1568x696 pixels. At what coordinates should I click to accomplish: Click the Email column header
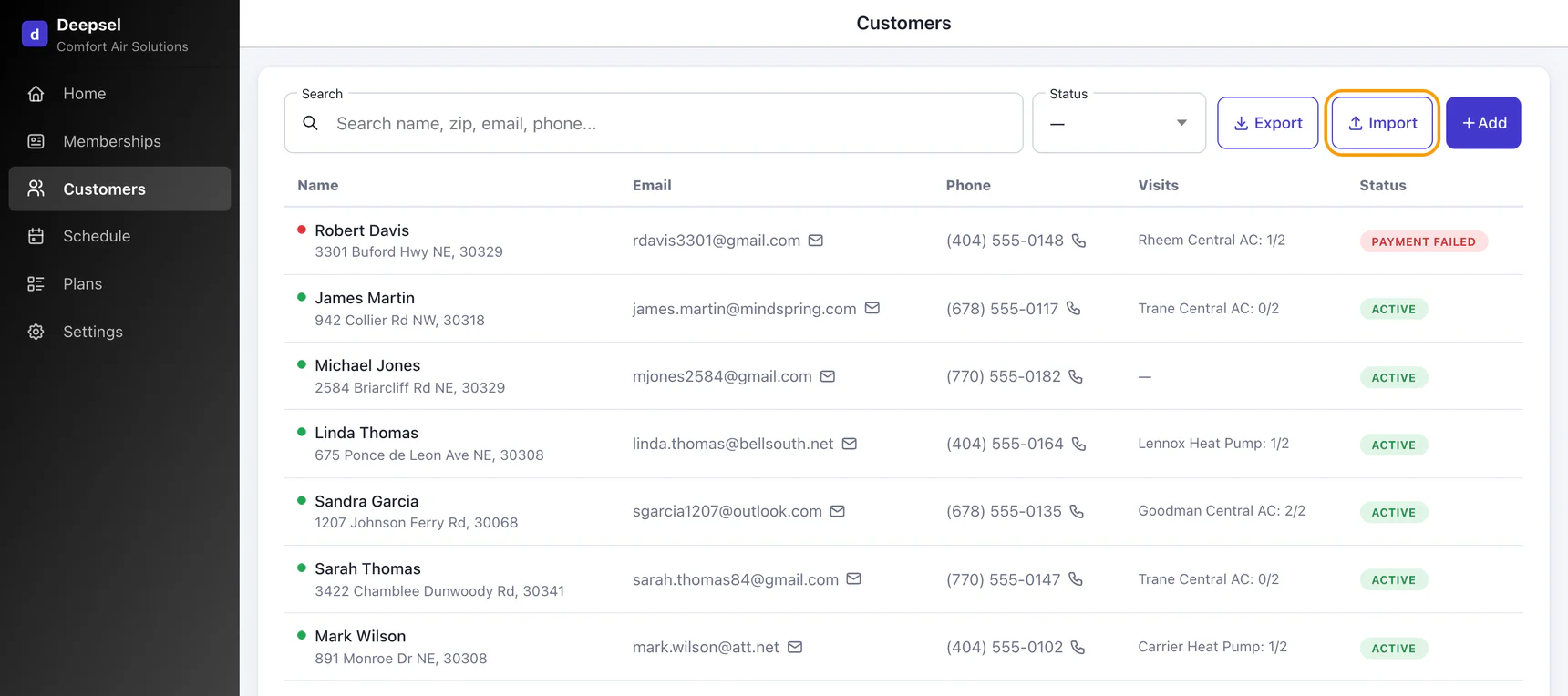coord(652,185)
